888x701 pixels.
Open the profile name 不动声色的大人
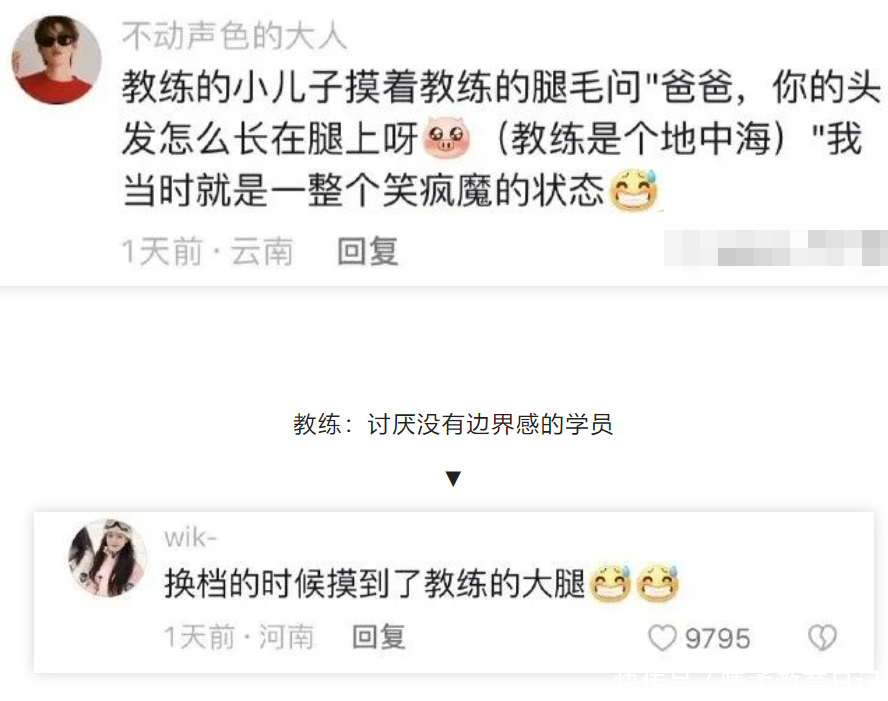234,36
